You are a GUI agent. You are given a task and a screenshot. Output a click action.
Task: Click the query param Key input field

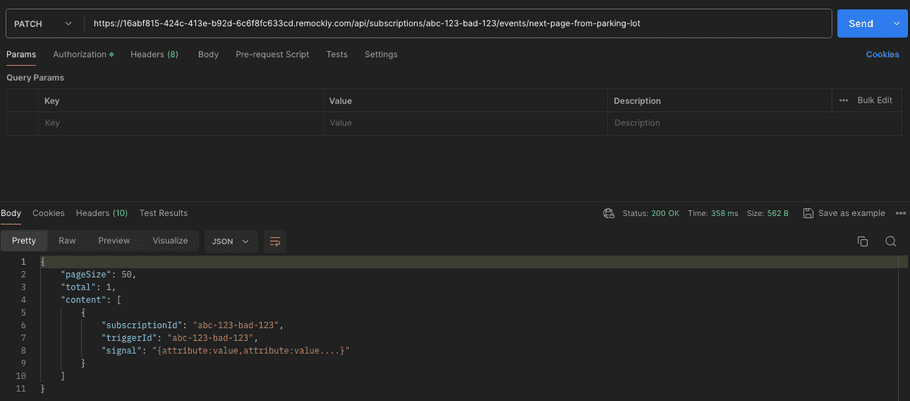coord(180,123)
